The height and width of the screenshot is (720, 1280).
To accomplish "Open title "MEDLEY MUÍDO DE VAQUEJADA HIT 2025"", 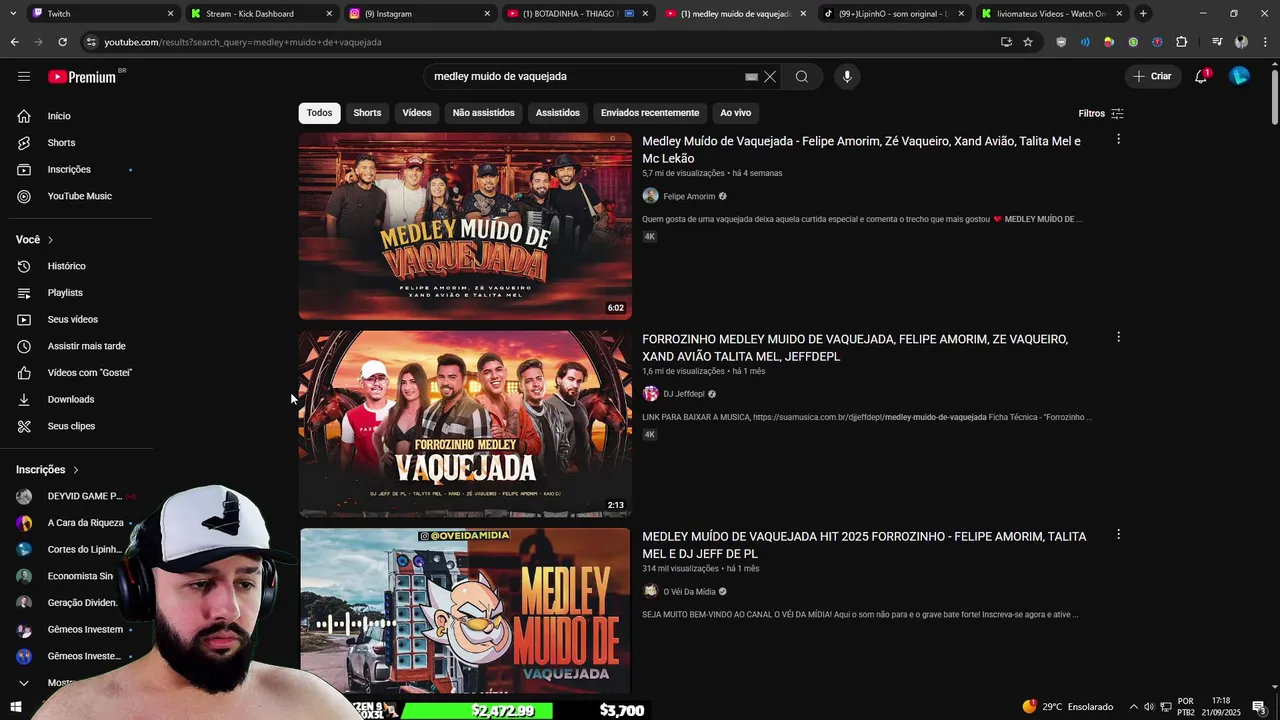I will tap(864, 545).
